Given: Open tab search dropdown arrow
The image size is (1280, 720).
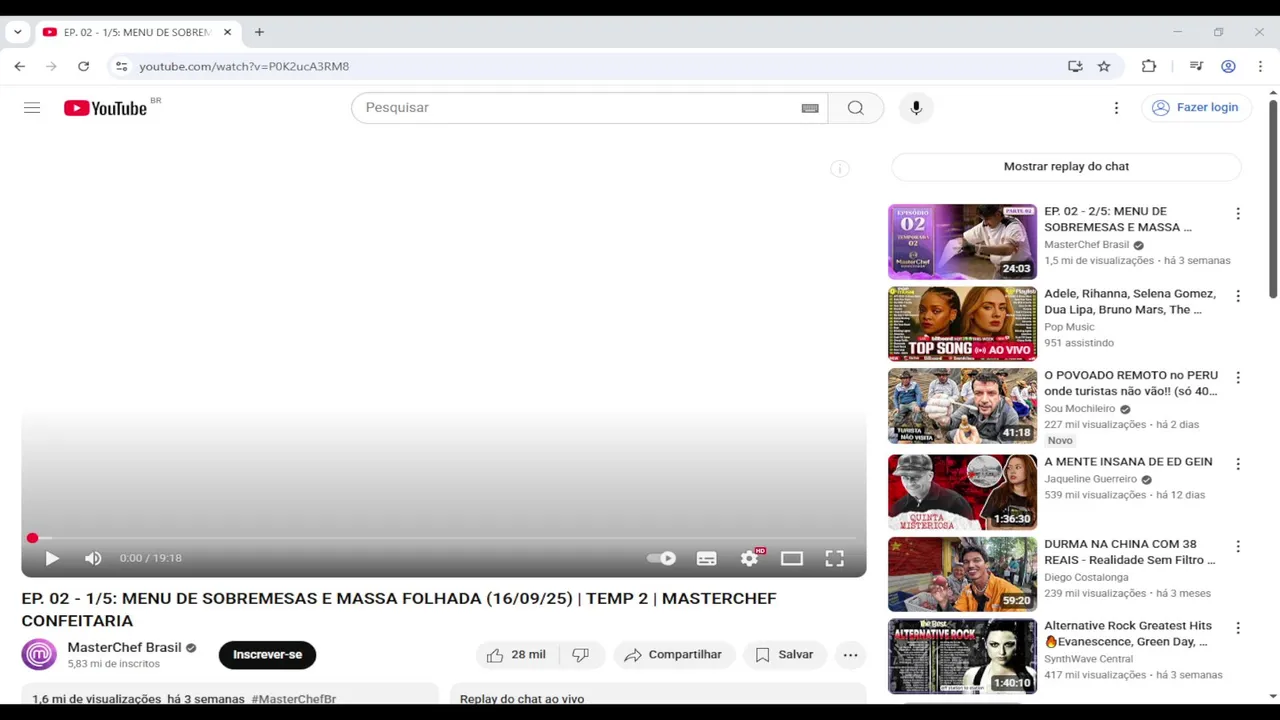Looking at the screenshot, I should click(17, 32).
